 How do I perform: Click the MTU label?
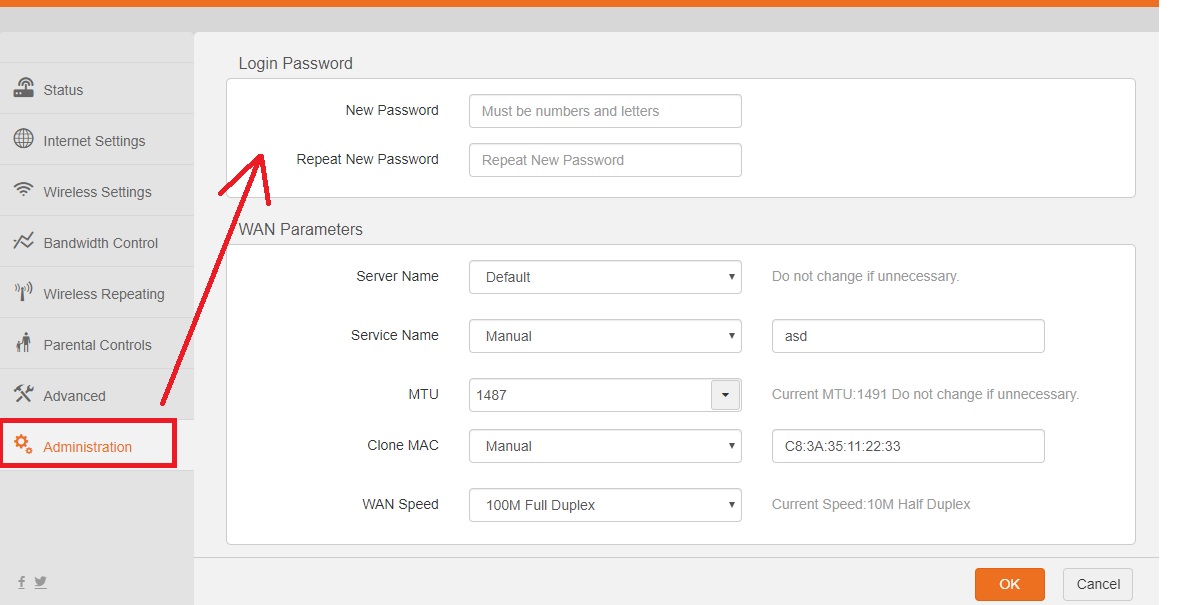coord(424,394)
